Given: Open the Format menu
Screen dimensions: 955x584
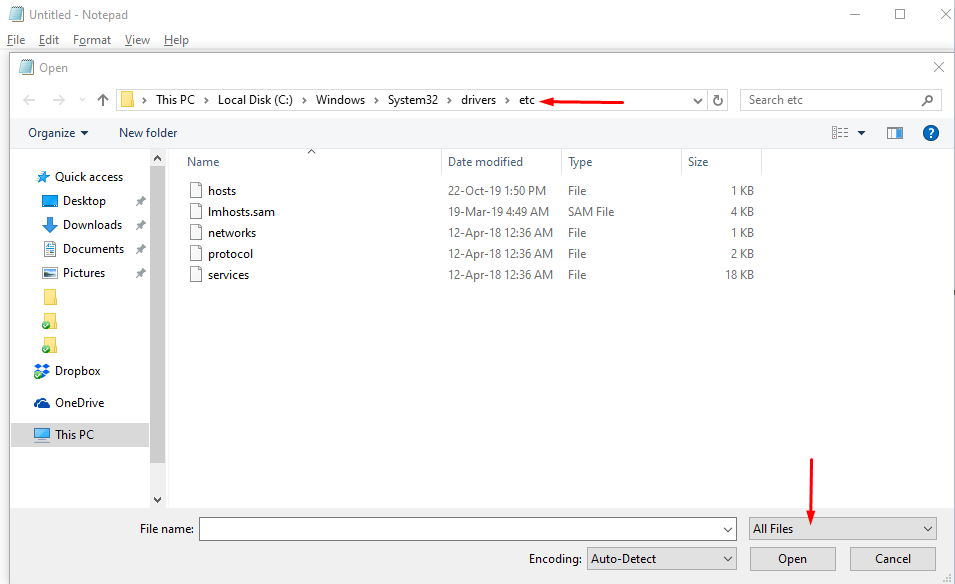Looking at the screenshot, I should click(x=91, y=40).
